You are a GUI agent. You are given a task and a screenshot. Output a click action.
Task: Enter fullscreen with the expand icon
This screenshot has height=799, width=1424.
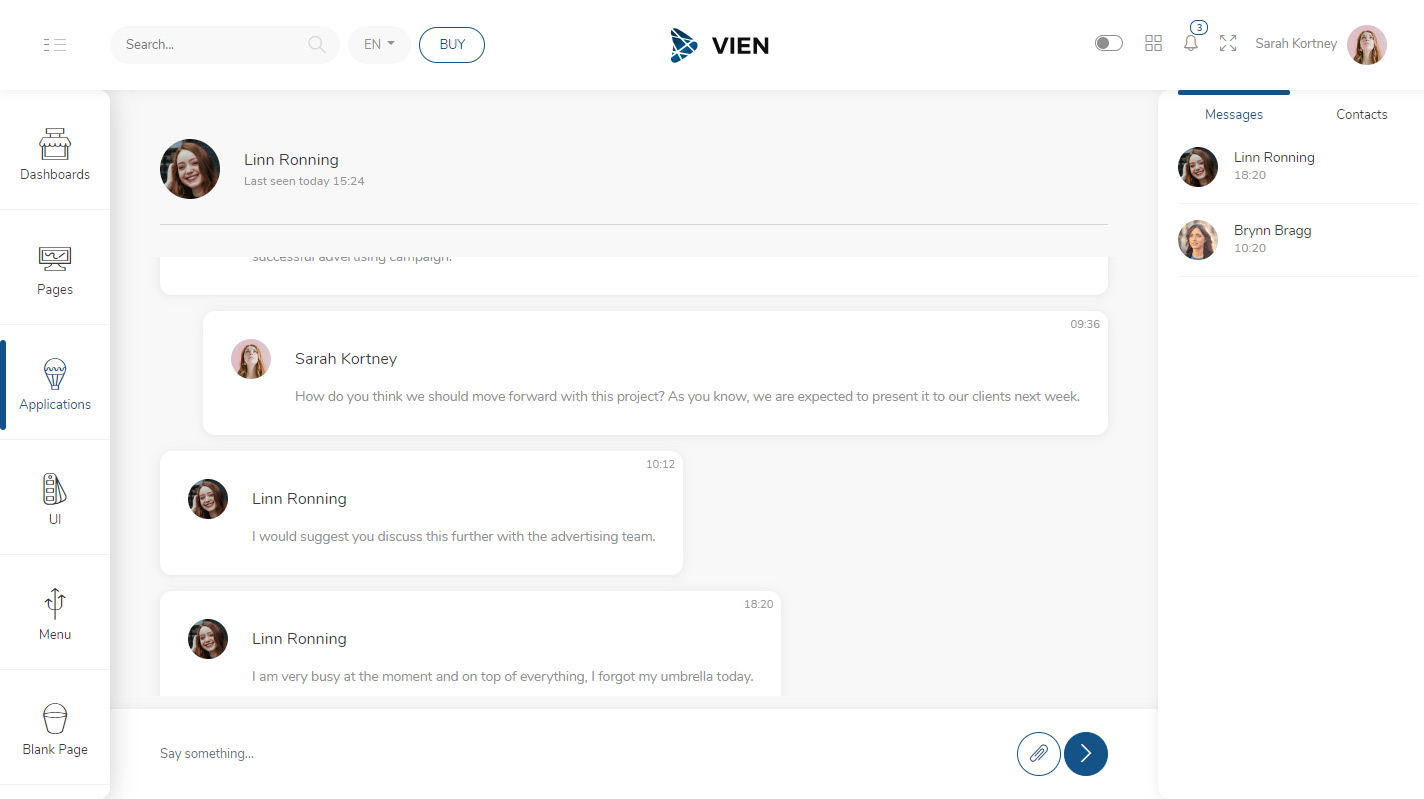1228,43
